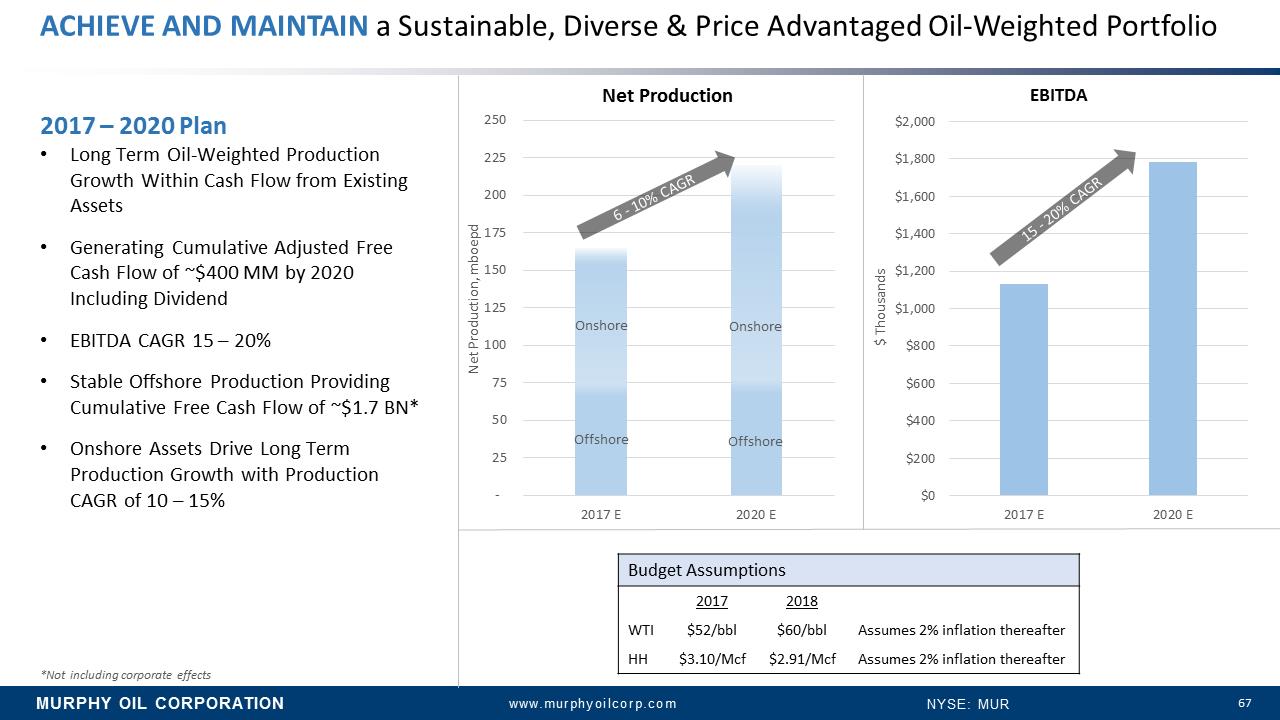Click 'Onshore' label in 2017 E bar

click(601, 325)
